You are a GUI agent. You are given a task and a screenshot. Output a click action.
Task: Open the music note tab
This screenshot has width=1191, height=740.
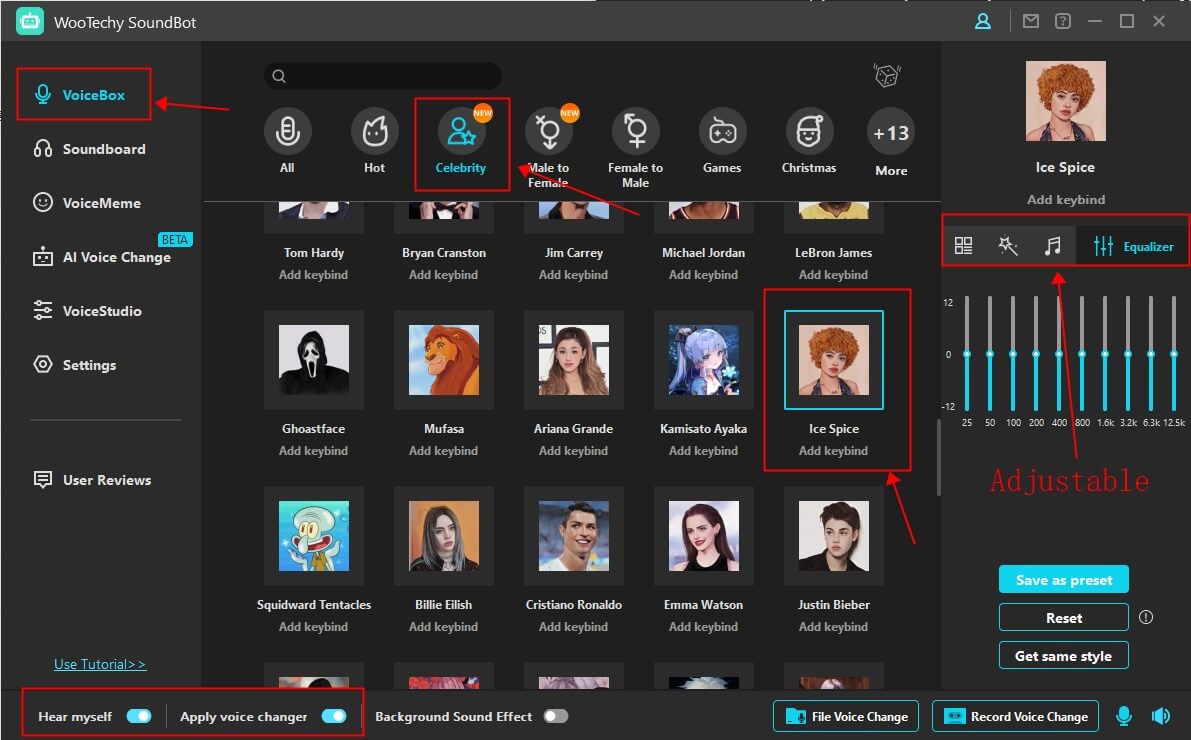click(1052, 246)
